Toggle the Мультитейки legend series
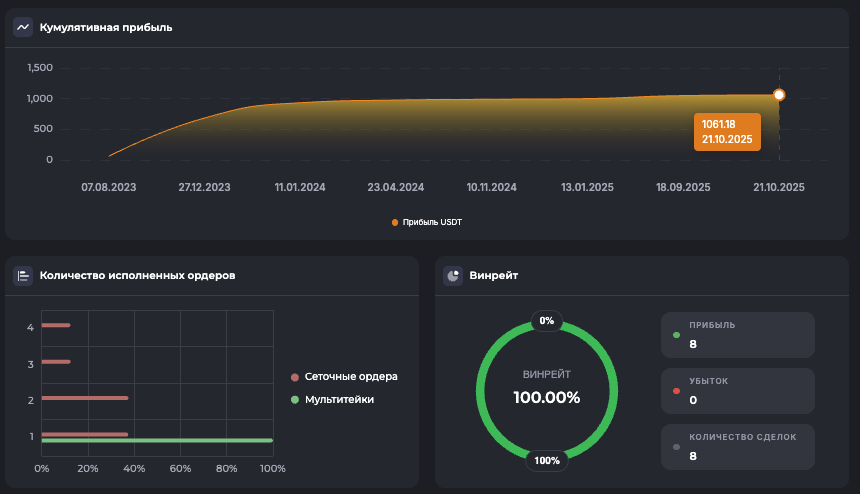Image resolution: width=860 pixels, height=494 pixels. coord(332,400)
